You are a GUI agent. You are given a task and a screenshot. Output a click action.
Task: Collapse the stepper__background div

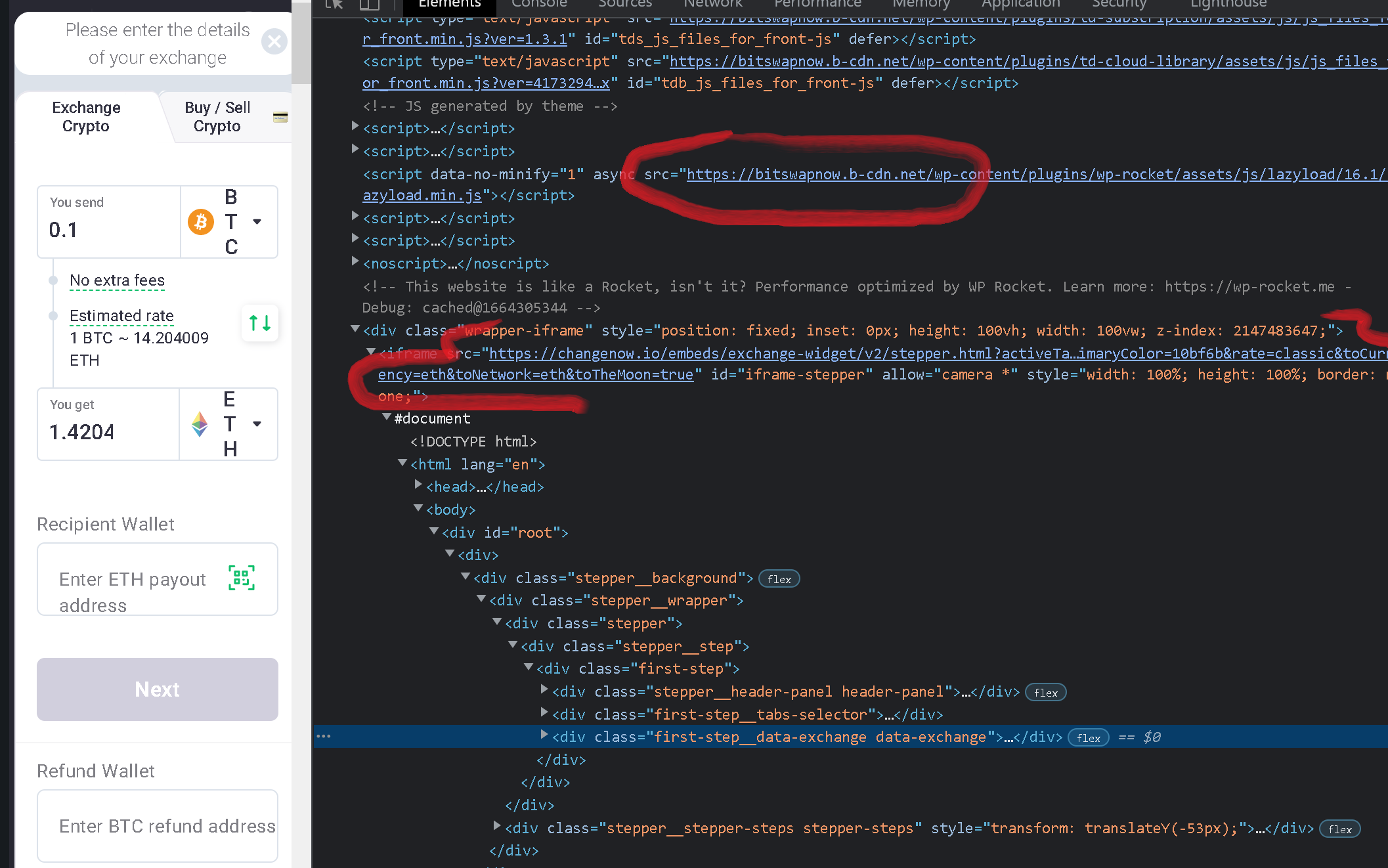(466, 576)
